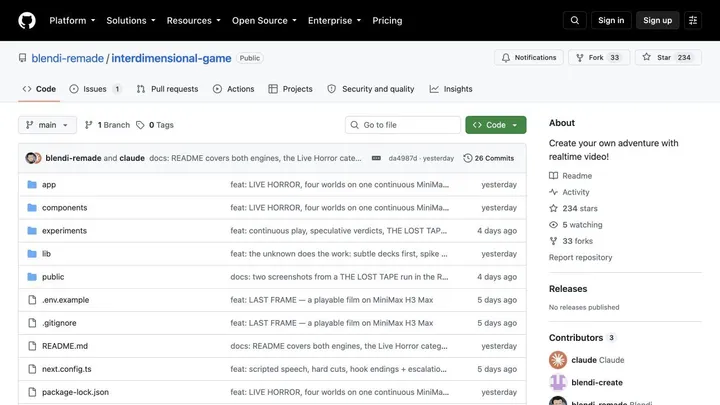Image resolution: width=720 pixels, height=405 pixels.
Task: Click the eye icon beside 5 watching
Action: click(553, 225)
